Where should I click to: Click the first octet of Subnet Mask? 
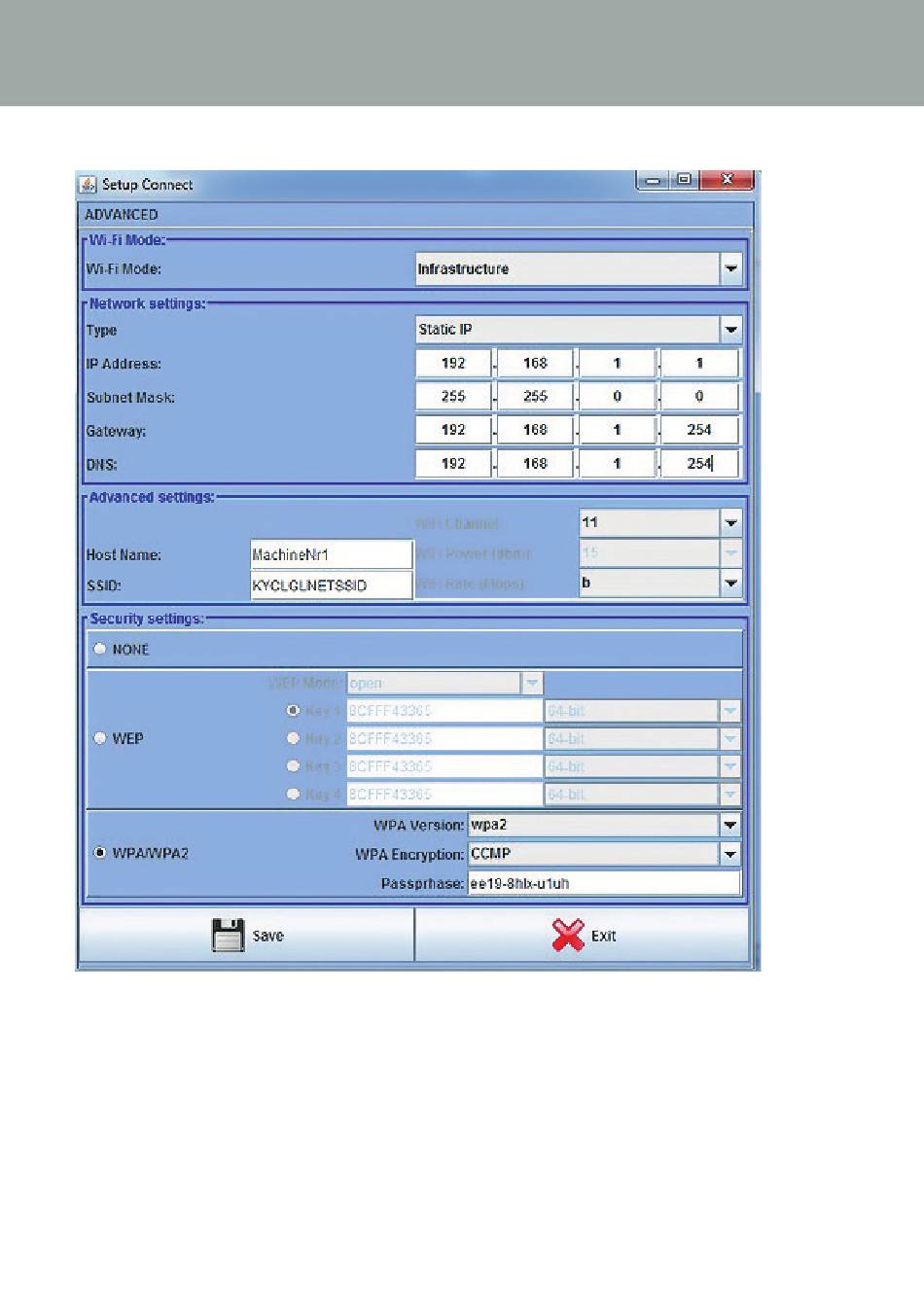(453, 396)
